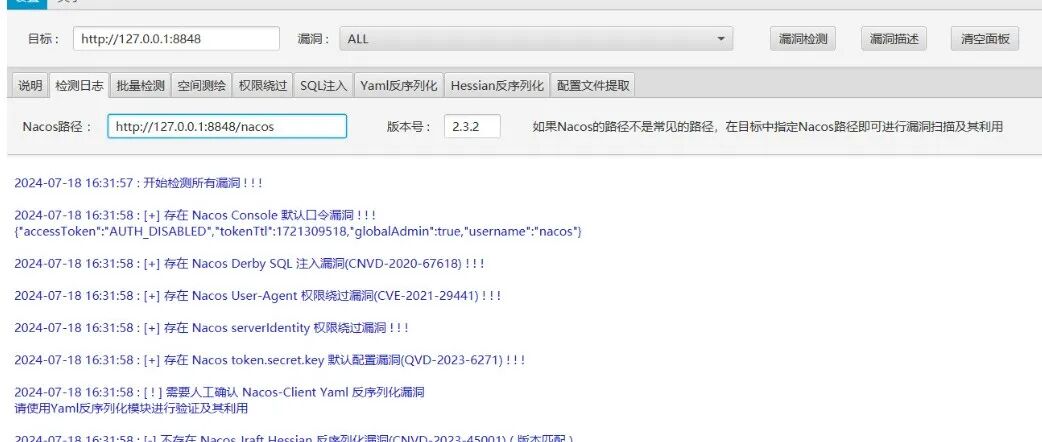
Task: Switch to the Hessian反序列化 tab
Action: (x=496, y=85)
